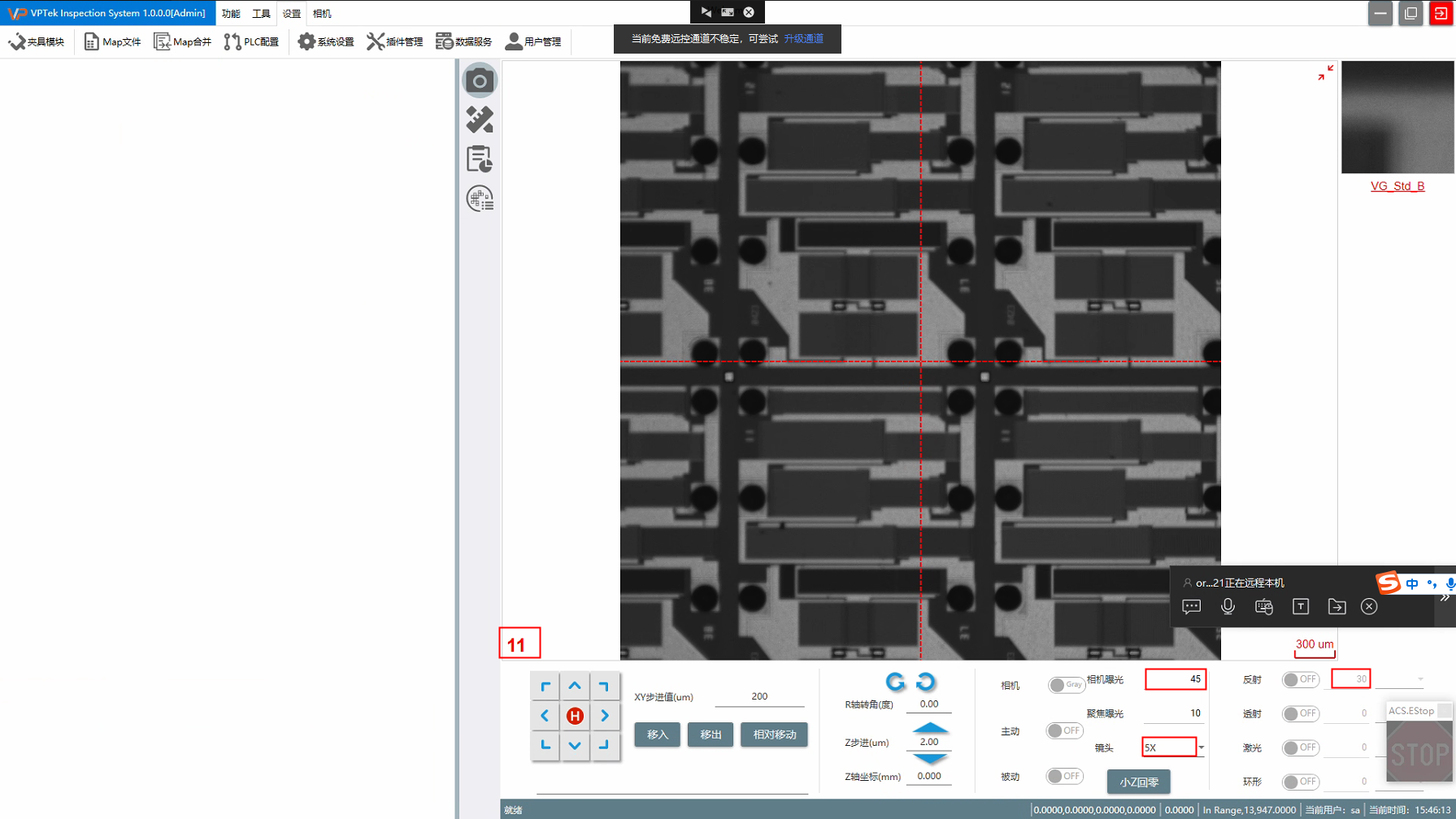Viewport: 1456px width, 819px height.
Task: Toggle the camera Gray switch
Action: click(1065, 685)
